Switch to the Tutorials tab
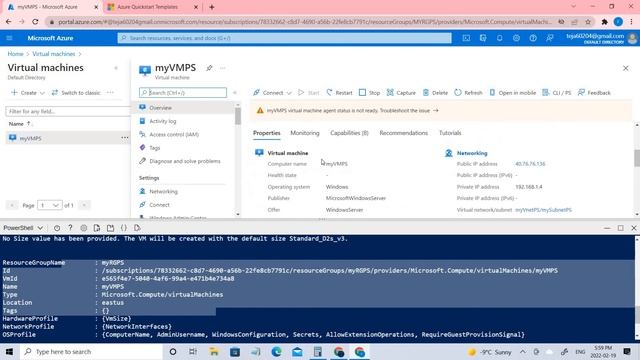640x360 pixels. (450, 133)
